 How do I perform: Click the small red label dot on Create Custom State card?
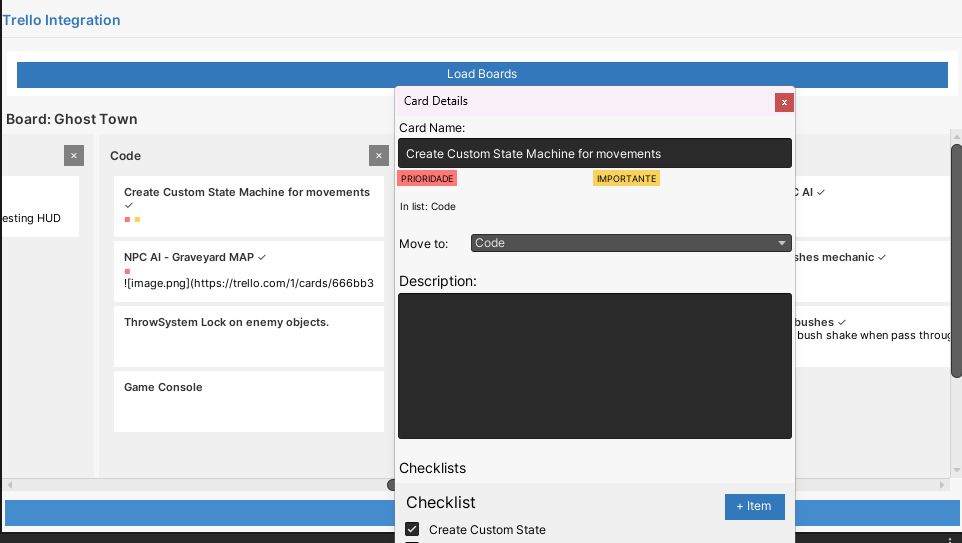[x=128, y=219]
